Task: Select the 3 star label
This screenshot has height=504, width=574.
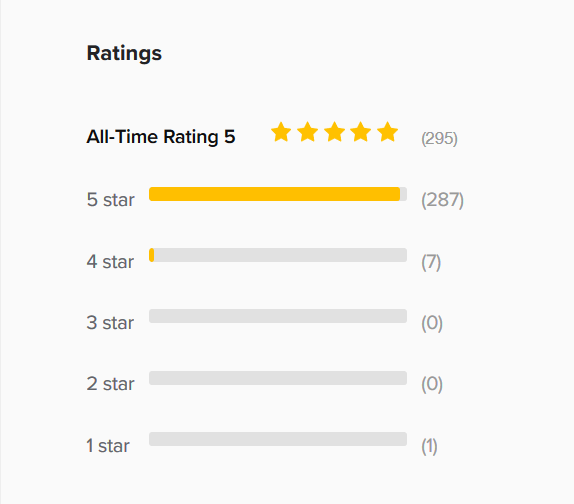Action: point(110,323)
